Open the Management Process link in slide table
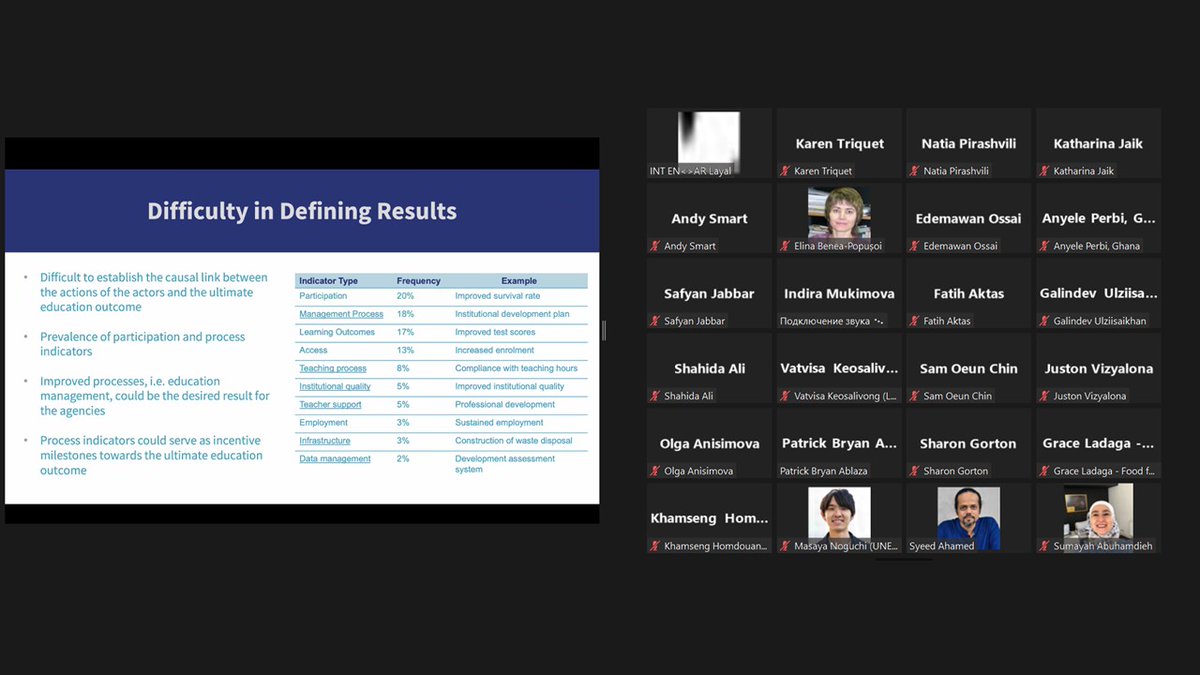The image size is (1200, 675). 341,314
